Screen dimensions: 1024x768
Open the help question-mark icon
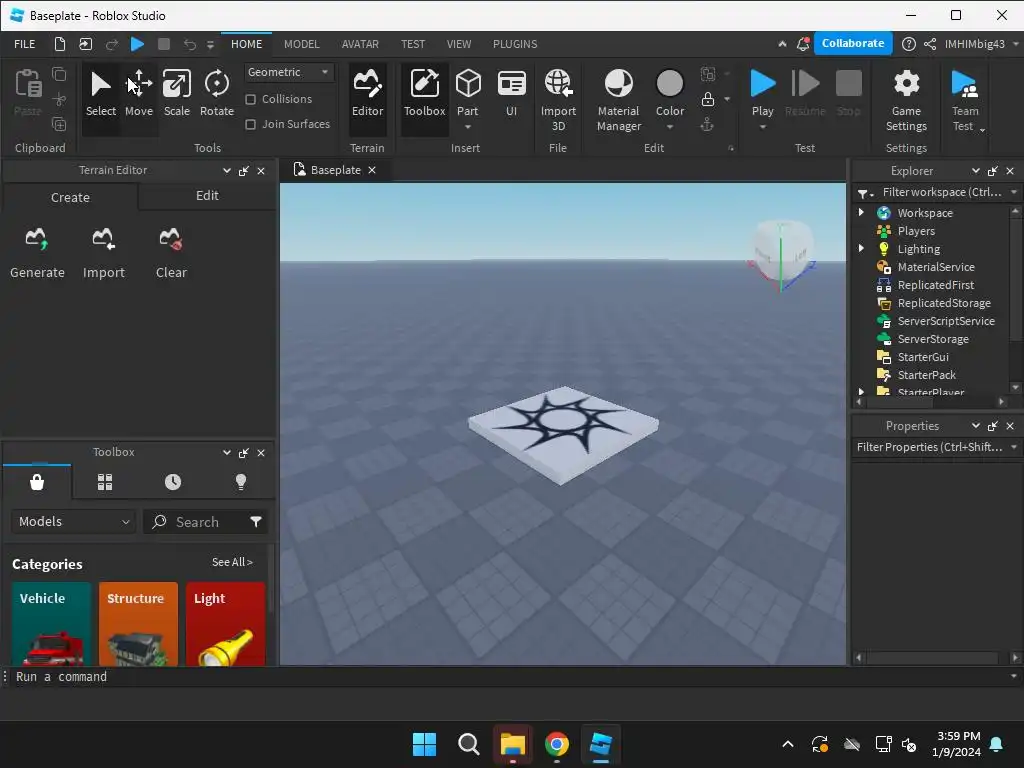908,44
